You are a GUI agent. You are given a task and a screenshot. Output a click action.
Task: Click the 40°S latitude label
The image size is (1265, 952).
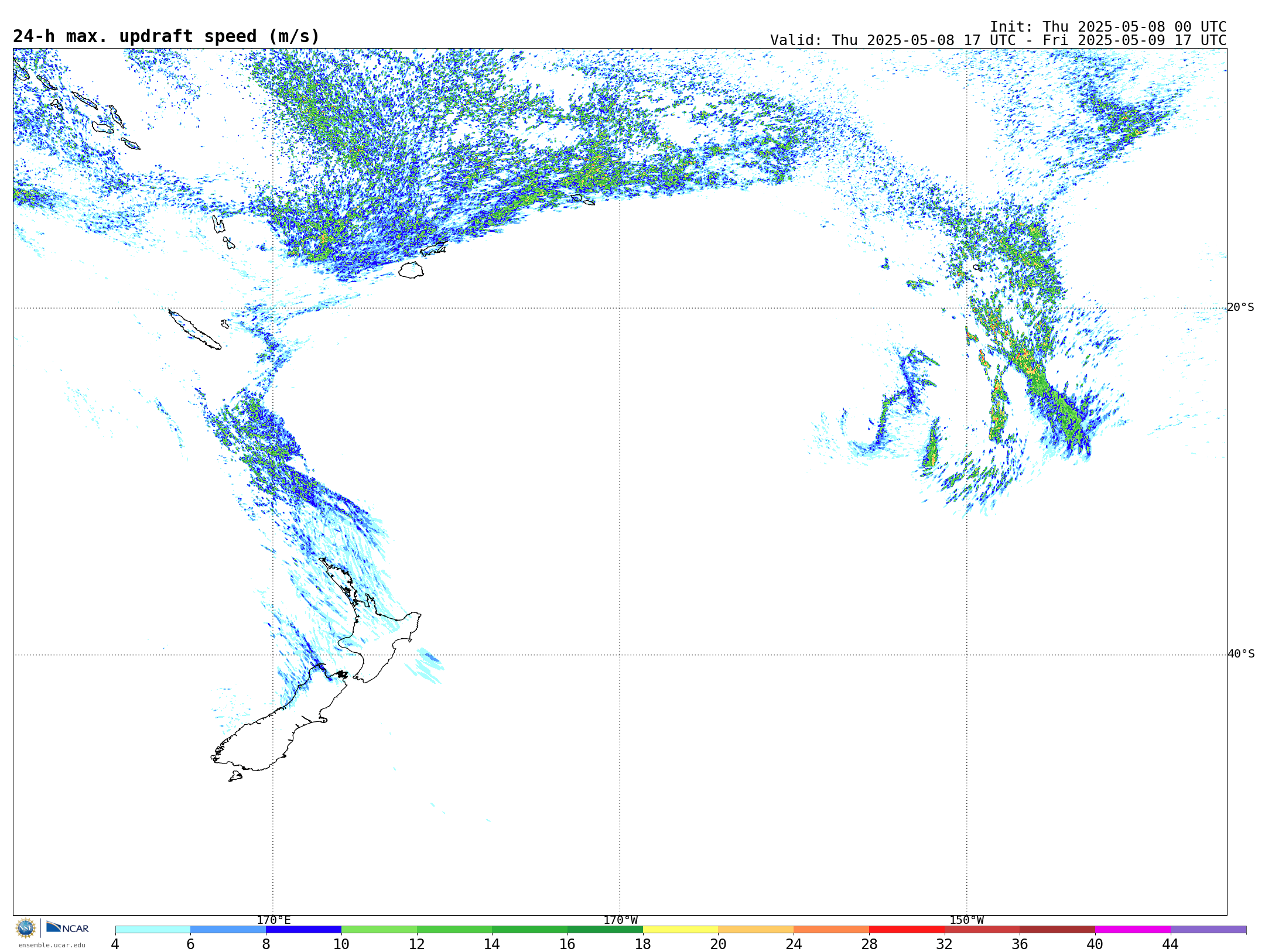click(1241, 654)
